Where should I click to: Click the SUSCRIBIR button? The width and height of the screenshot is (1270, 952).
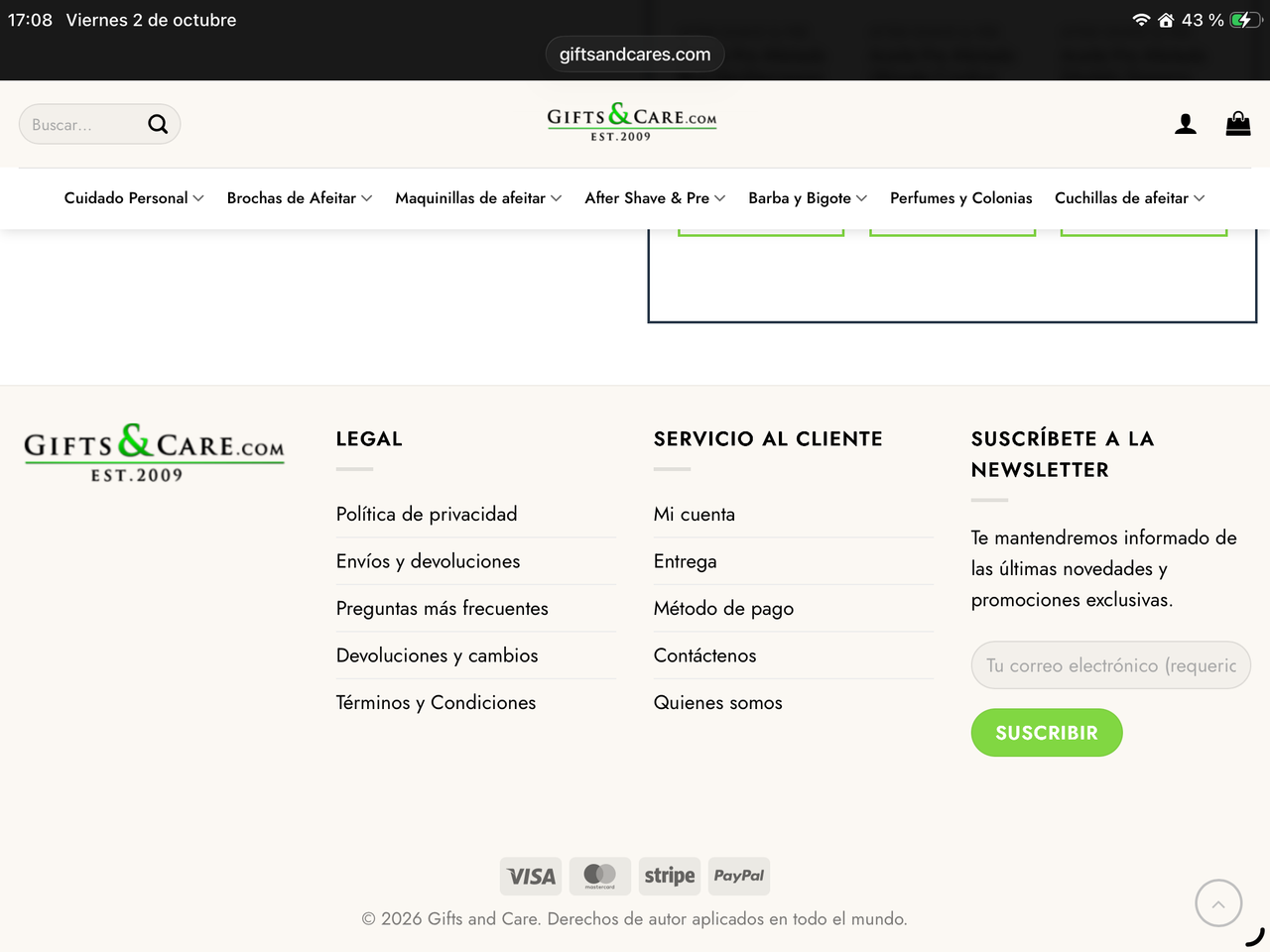pos(1047,733)
